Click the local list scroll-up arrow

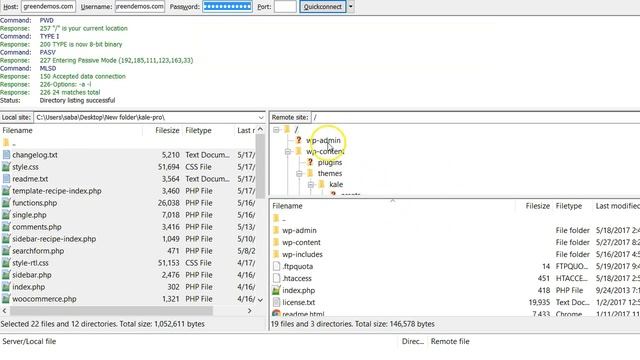260,130
